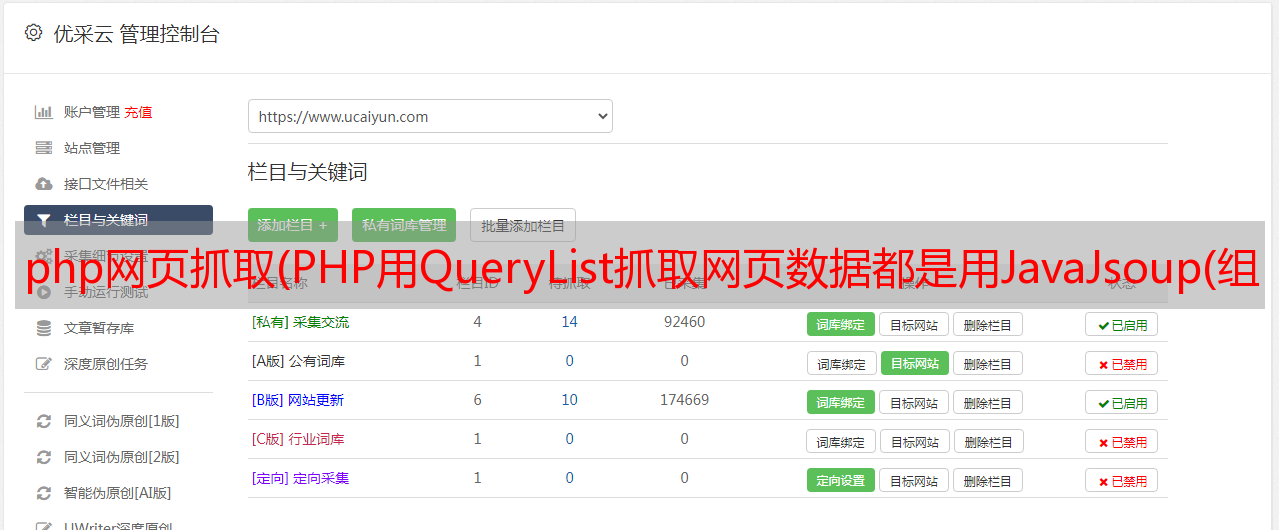Toggle the 已禁用 status for 行业词库
1279x530 pixels.
(x=1122, y=441)
